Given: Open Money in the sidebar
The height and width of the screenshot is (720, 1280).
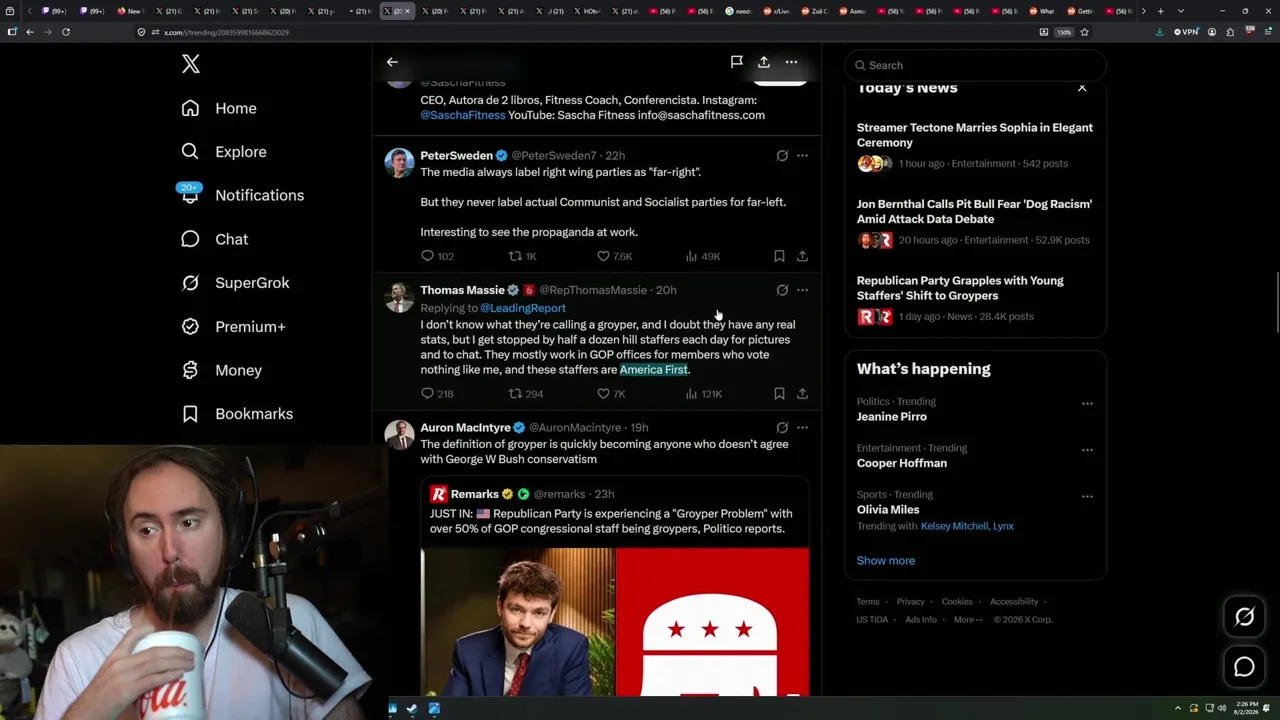Looking at the screenshot, I should point(222,370).
